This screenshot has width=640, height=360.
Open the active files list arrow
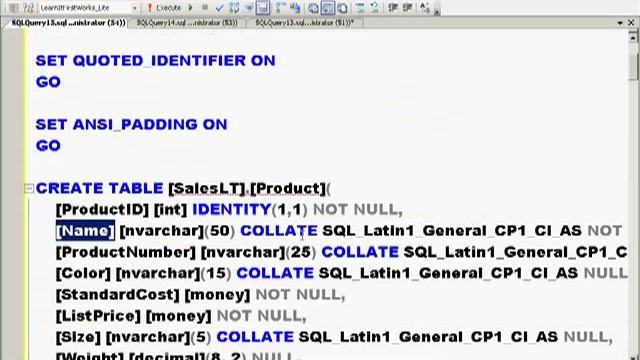coord(620,23)
